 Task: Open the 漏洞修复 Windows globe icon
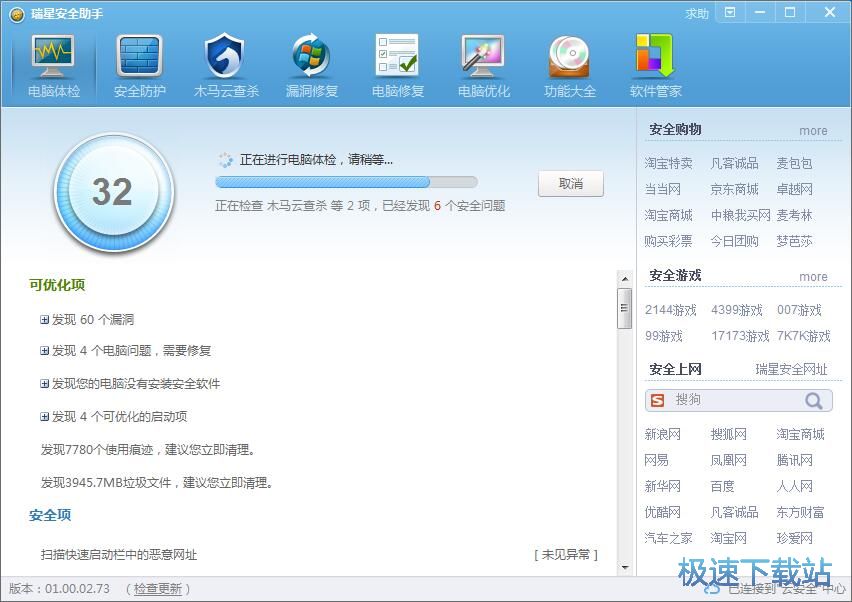coord(311,56)
